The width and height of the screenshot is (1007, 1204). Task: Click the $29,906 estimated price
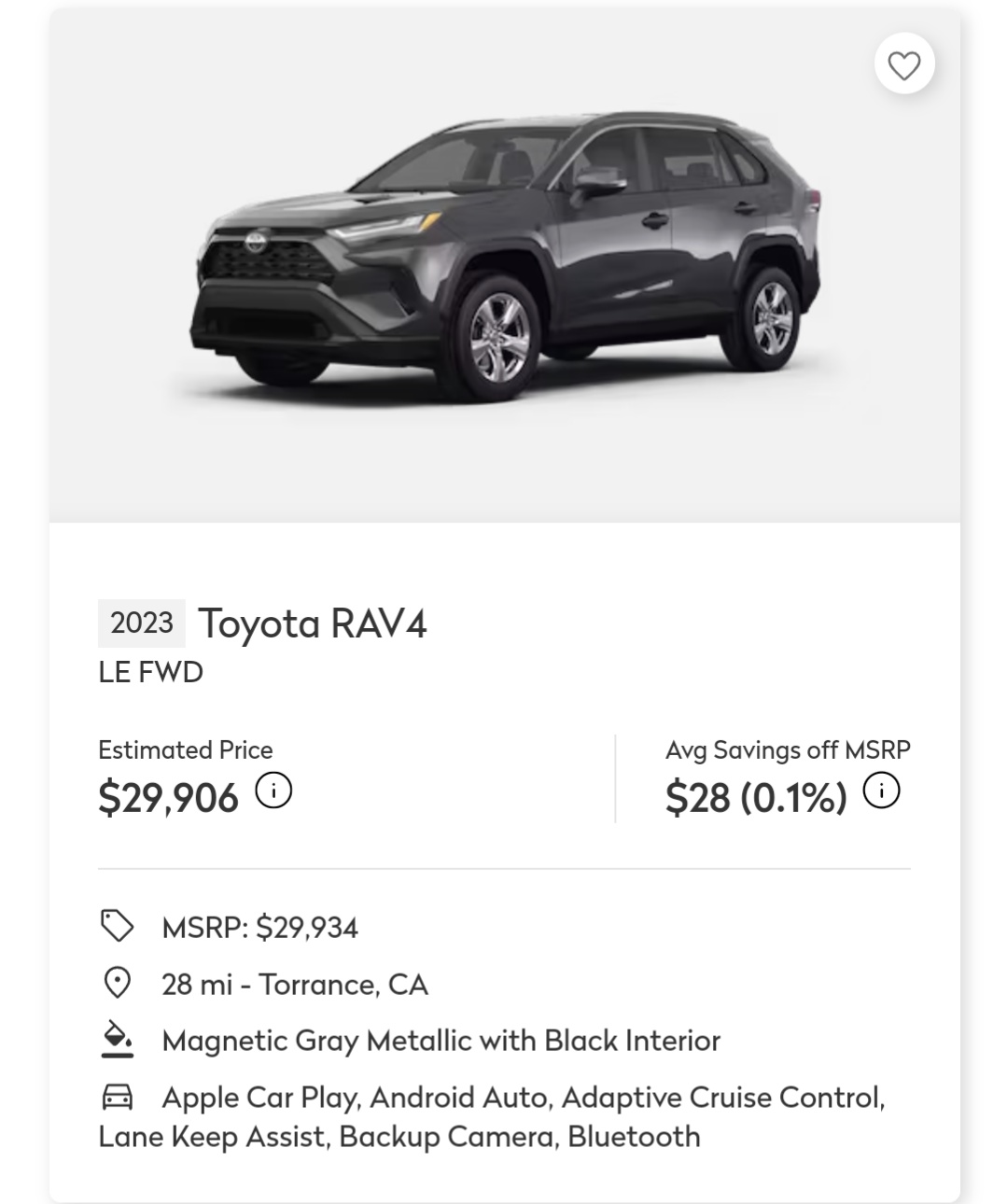168,798
